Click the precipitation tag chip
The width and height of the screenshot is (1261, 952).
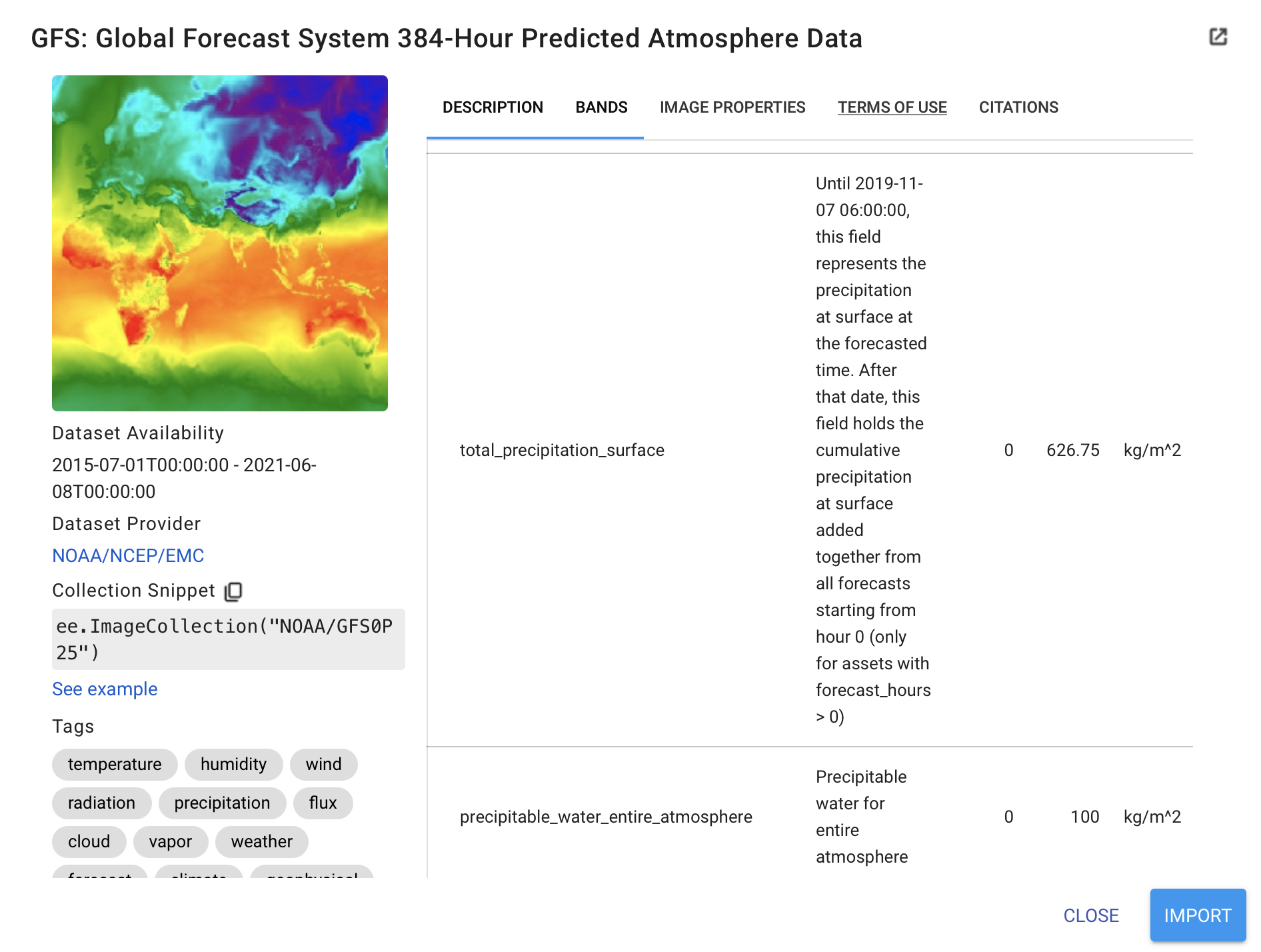tap(222, 803)
